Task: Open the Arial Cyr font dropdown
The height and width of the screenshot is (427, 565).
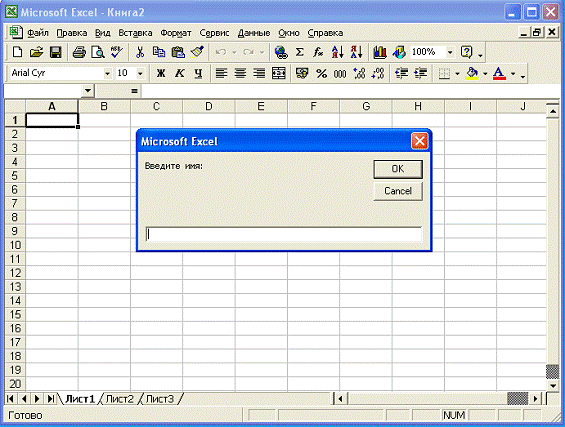Action: click(107, 74)
